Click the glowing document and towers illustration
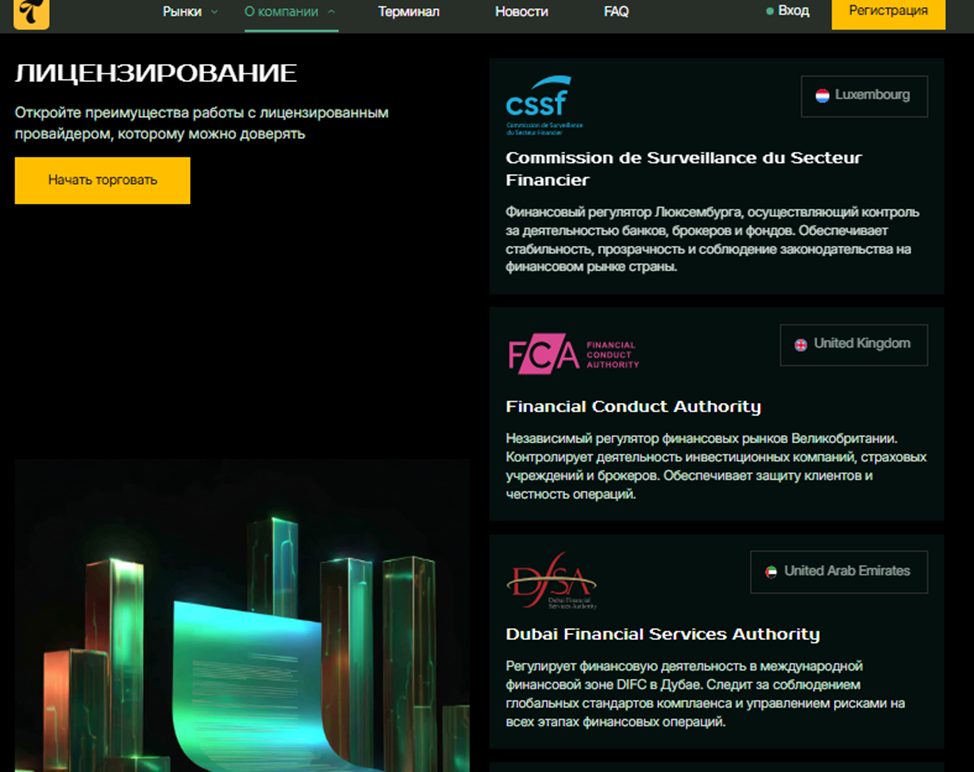974x772 pixels. click(x=242, y=640)
